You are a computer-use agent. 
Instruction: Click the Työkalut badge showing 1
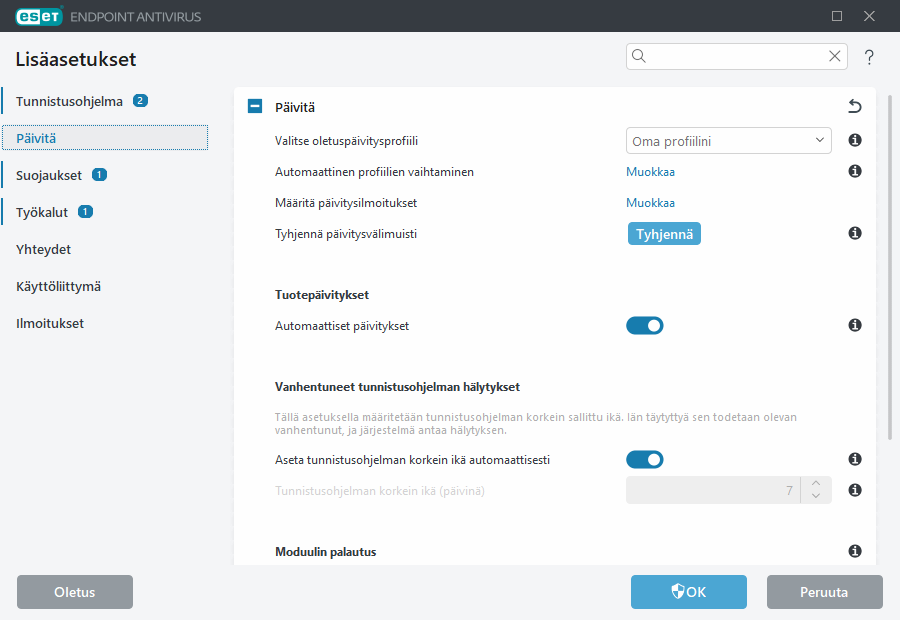[86, 212]
